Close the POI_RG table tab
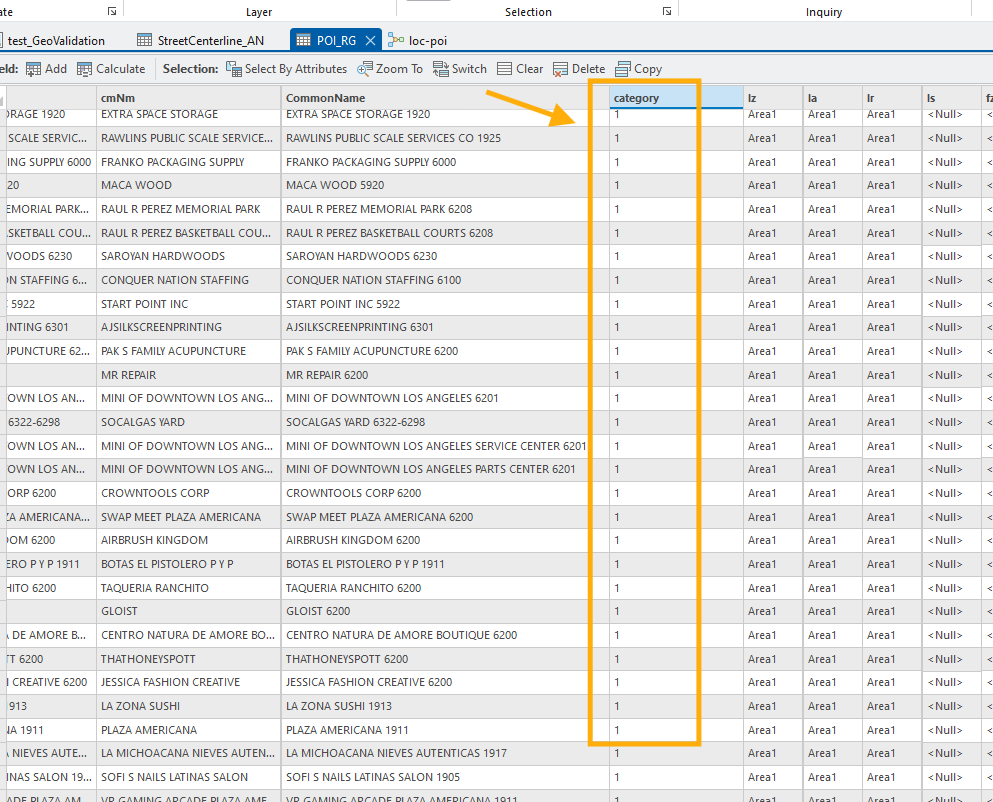 click(x=370, y=40)
